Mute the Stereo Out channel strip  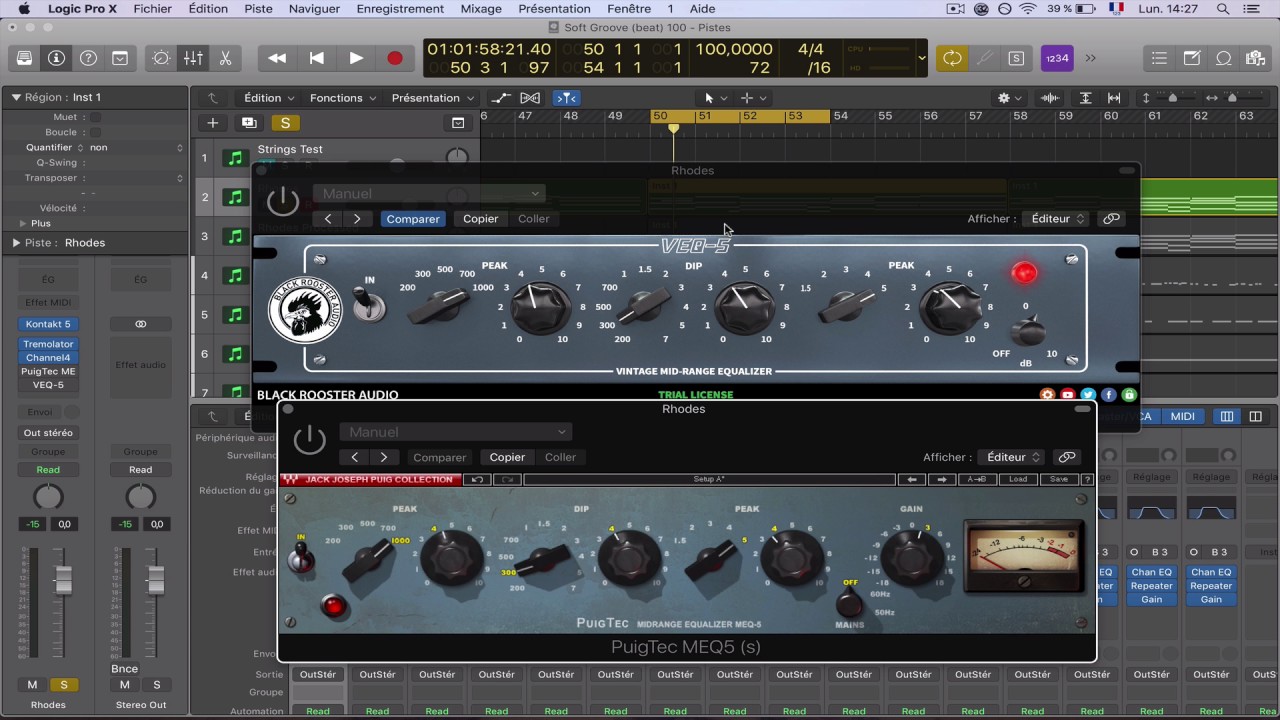[x=124, y=685]
